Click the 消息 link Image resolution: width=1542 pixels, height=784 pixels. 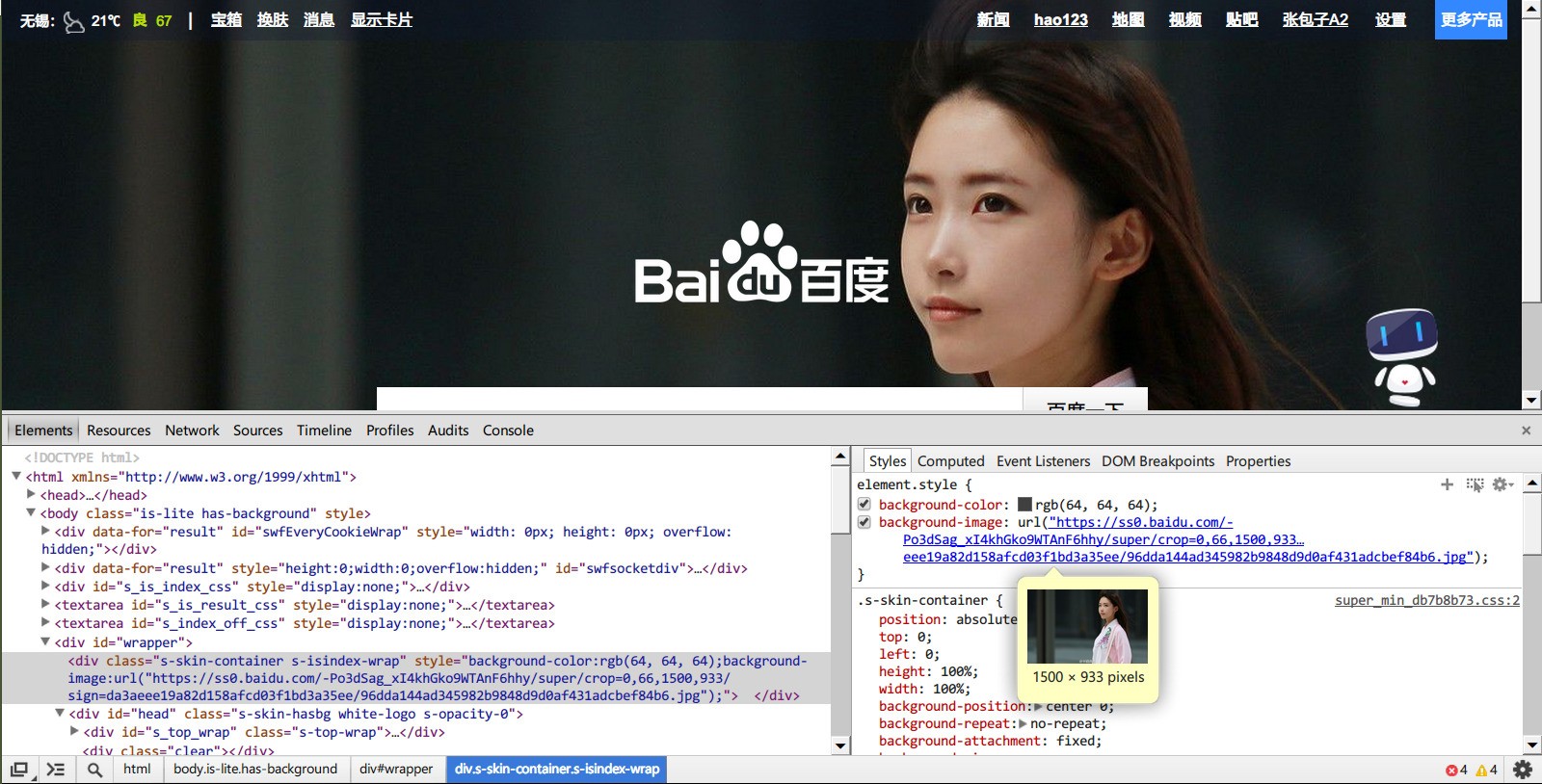coord(319,19)
